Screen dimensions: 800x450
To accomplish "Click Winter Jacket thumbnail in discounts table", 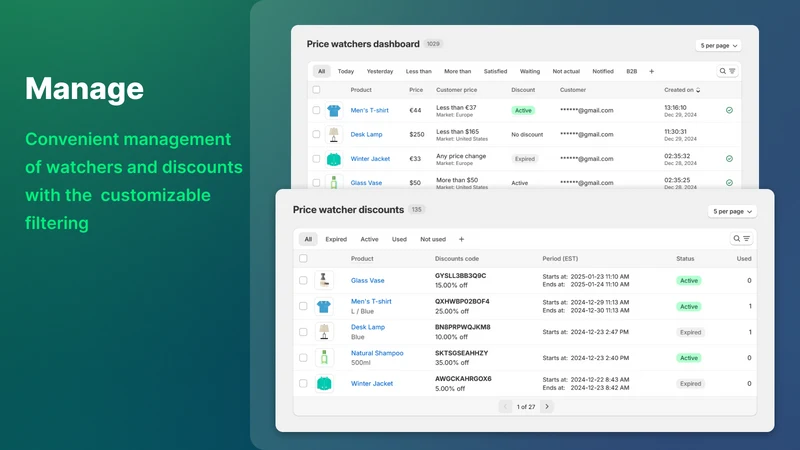I will [x=324, y=383].
